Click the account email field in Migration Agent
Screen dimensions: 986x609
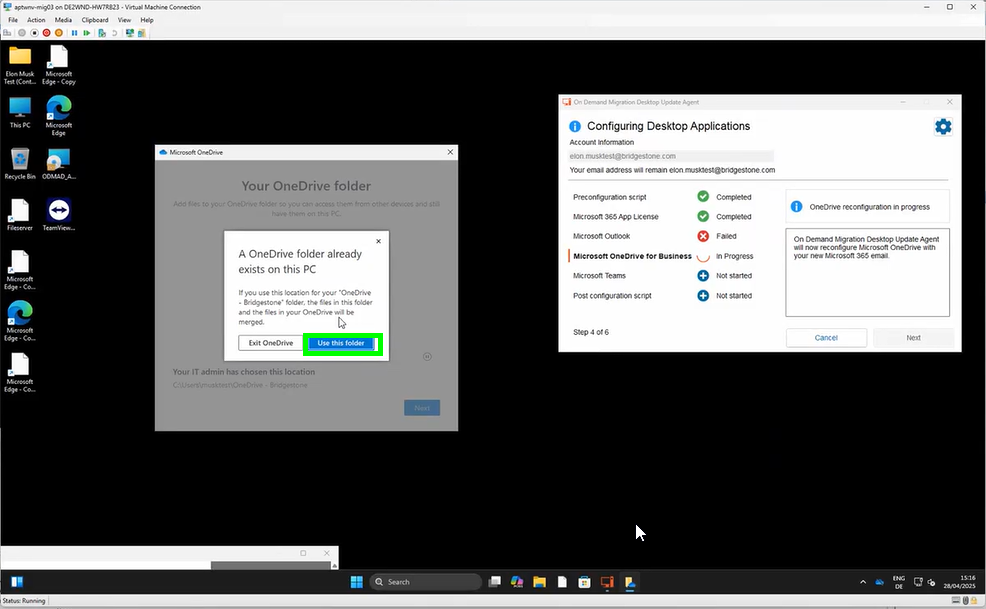click(x=671, y=156)
